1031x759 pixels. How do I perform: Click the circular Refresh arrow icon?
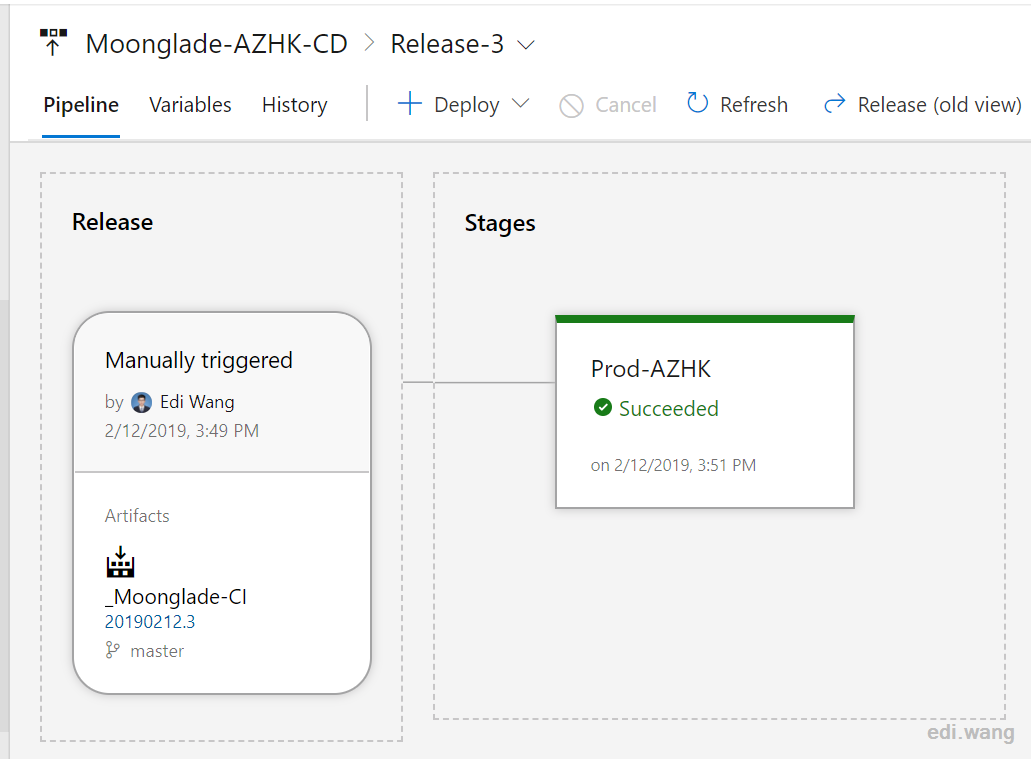click(x=697, y=103)
